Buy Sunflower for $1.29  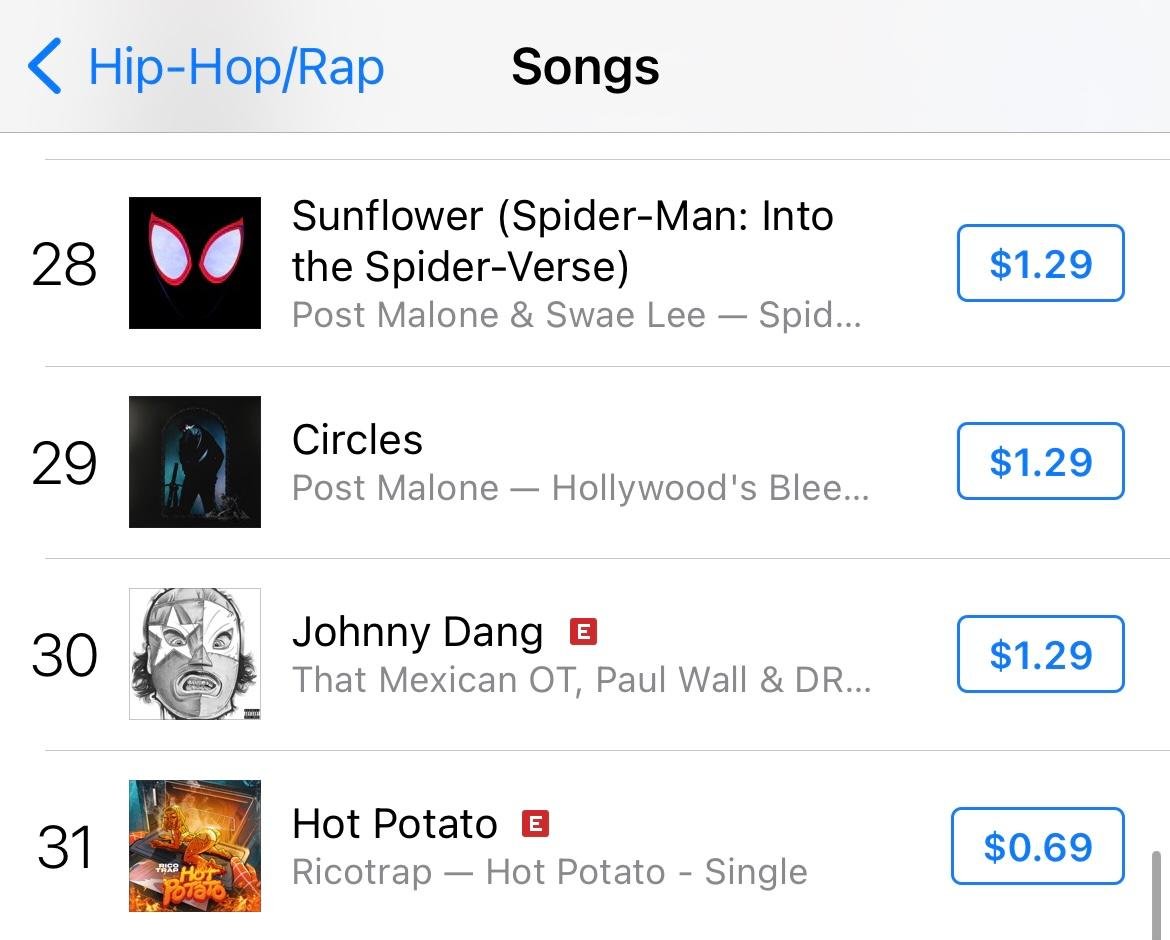tap(1040, 264)
